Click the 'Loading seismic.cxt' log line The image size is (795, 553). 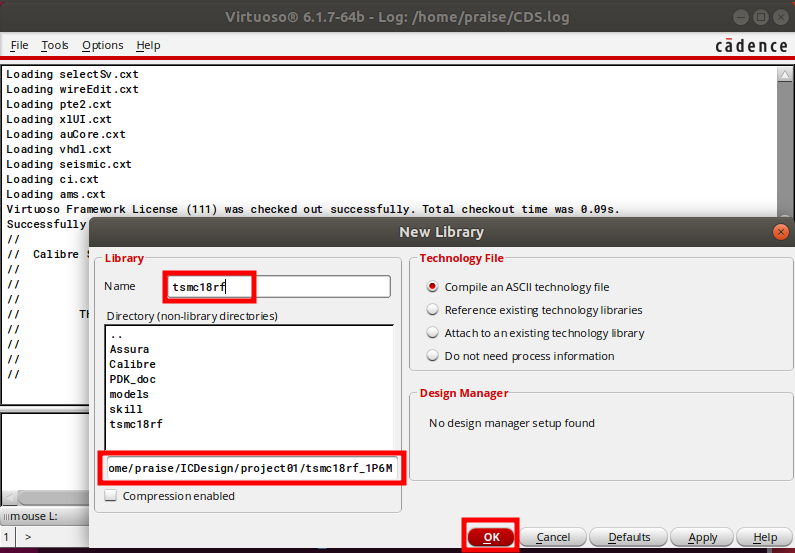68,164
